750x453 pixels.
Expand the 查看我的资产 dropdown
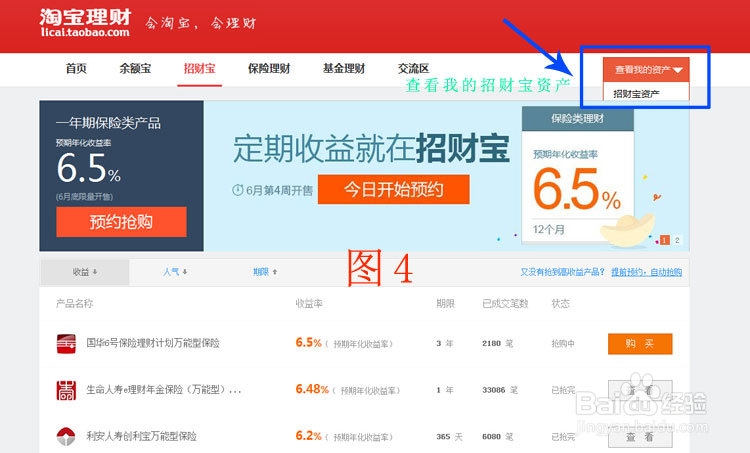pyautogui.click(x=646, y=70)
